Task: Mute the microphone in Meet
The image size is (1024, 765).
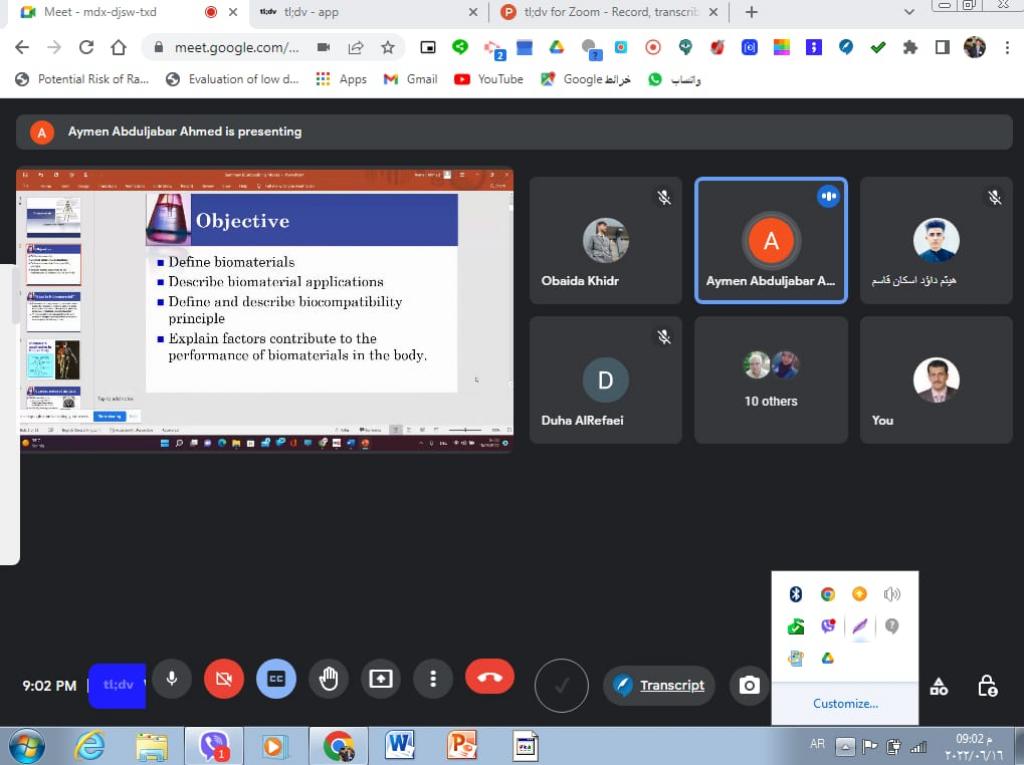Action: pos(172,679)
